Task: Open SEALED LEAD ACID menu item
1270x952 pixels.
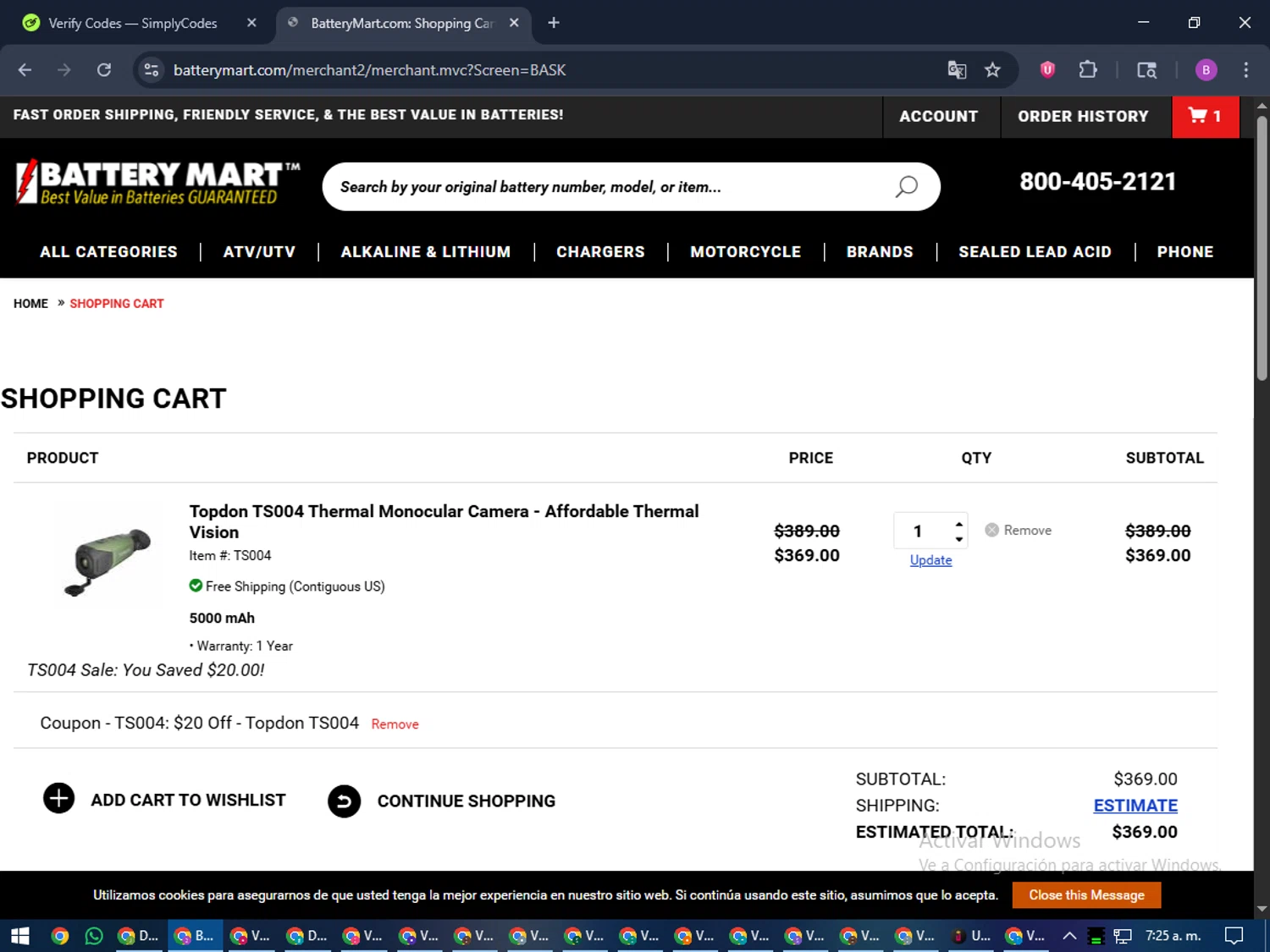Action: (x=1035, y=252)
